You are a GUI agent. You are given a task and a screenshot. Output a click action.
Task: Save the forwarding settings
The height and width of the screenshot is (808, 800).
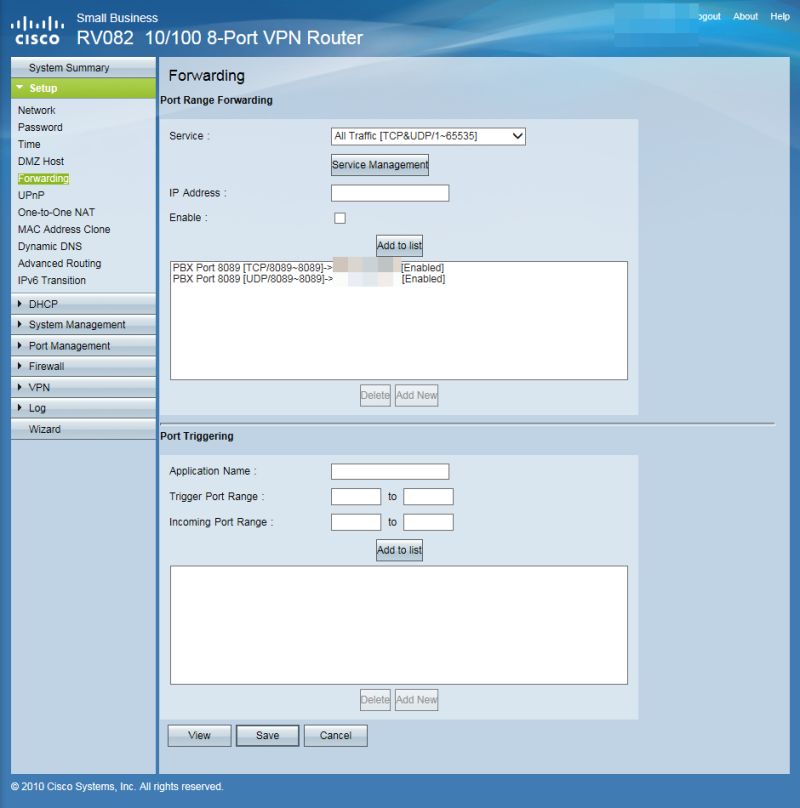pyautogui.click(x=268, y=735)
